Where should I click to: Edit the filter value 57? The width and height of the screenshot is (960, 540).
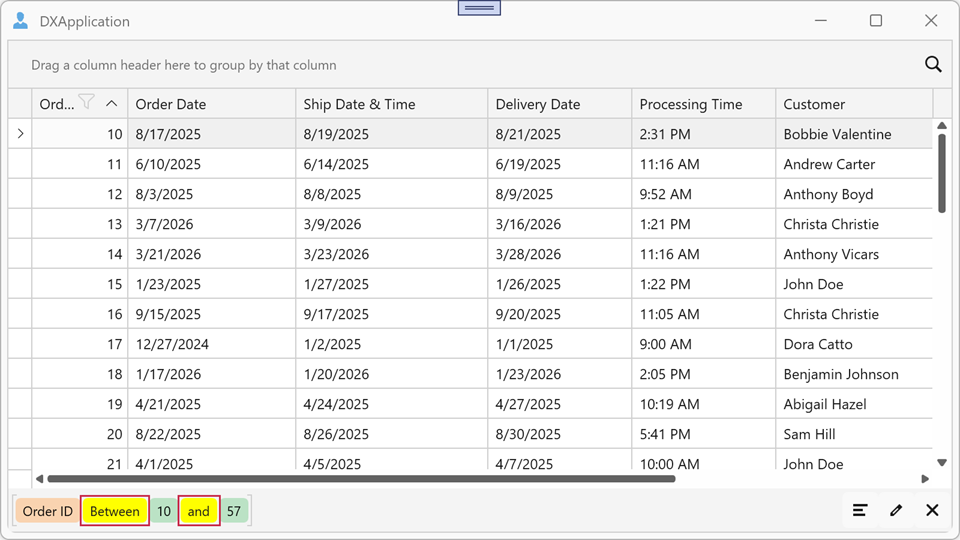click(x=234, y=511)
